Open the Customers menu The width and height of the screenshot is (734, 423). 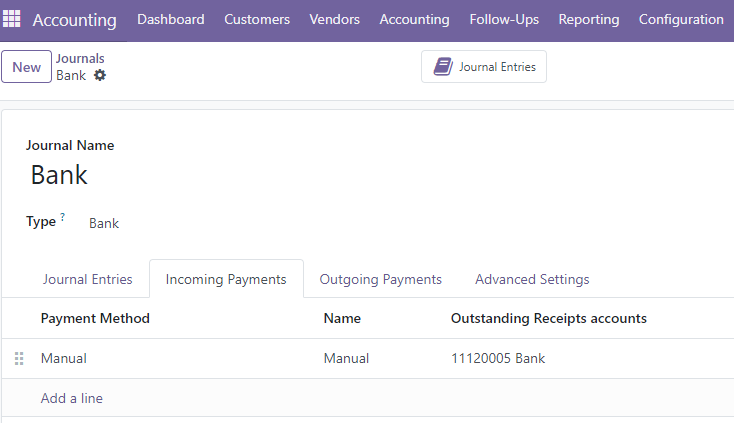(x=257, y=19)
